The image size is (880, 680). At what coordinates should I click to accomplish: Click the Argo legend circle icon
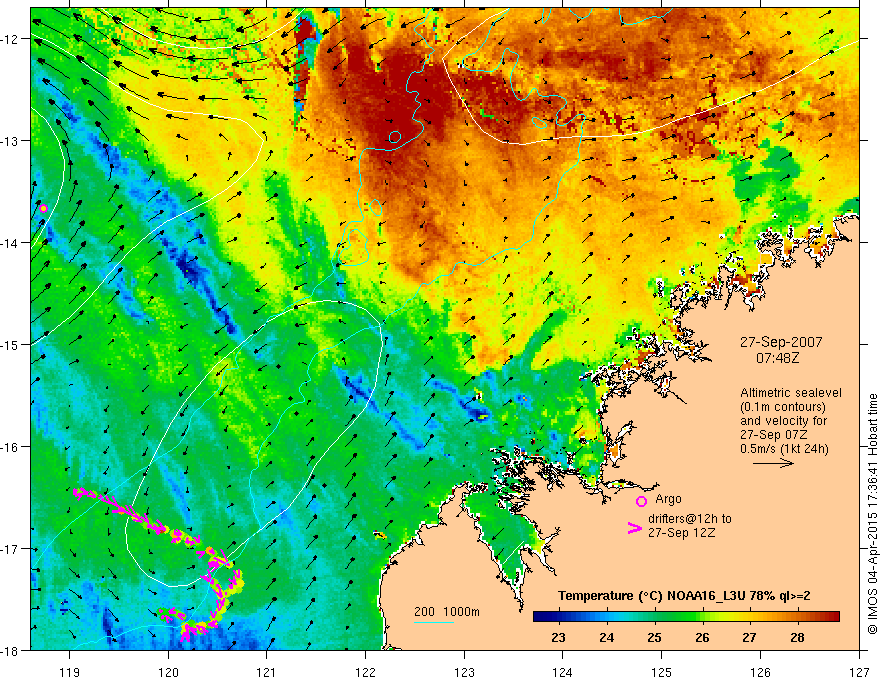point(641,501)
